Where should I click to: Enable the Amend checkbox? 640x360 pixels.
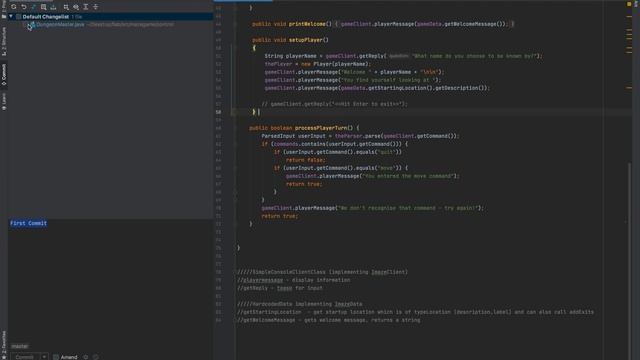[x=56, y=357]
